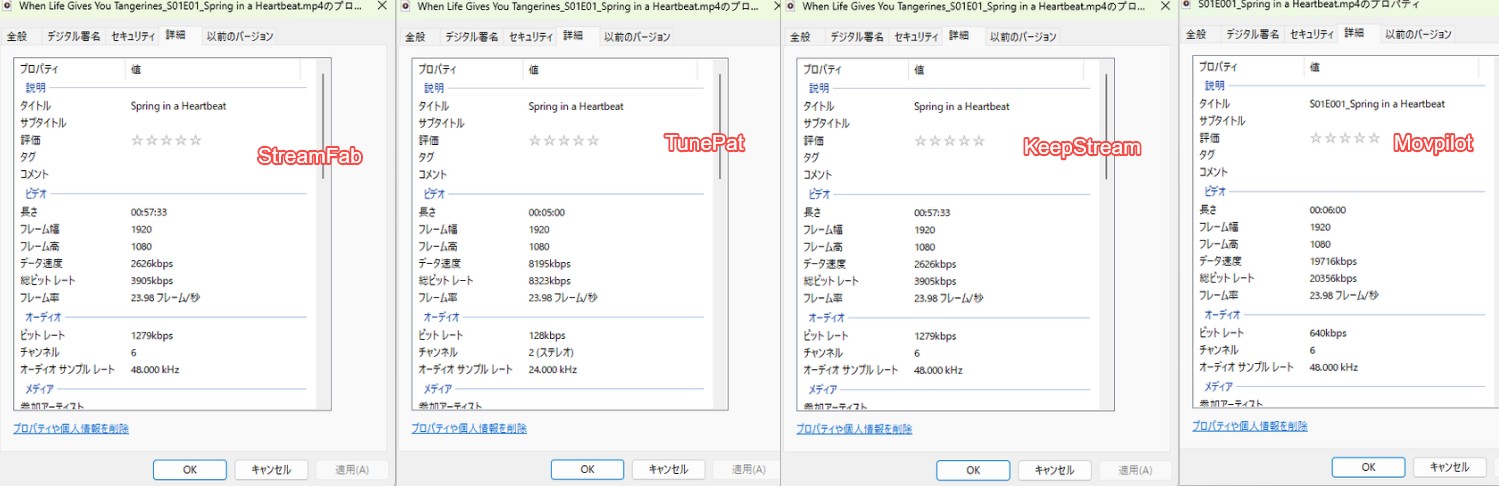The height and width of the screenshot is (486, 1499).
Task: Select the total bitrate value 20356kbps
Action: click(1333, 278)
